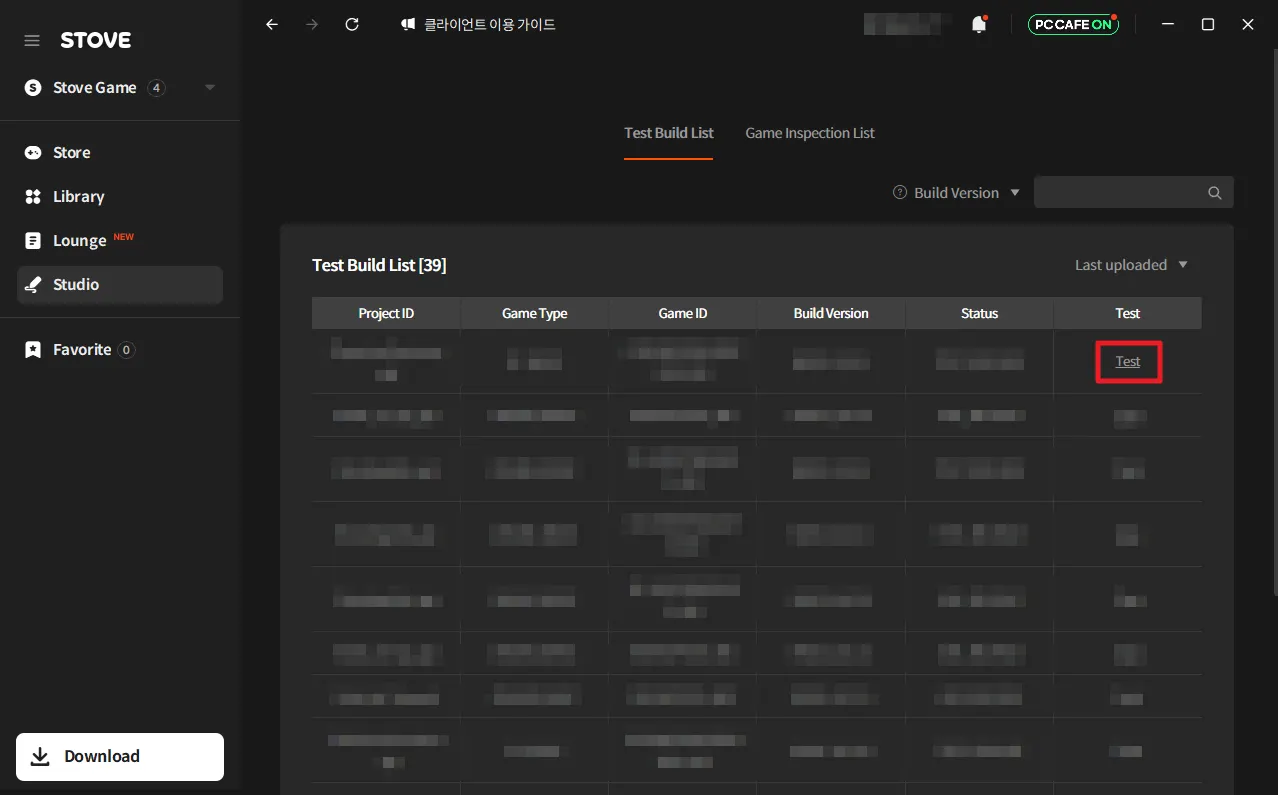Click the Studio brush icon

point(33,284)
